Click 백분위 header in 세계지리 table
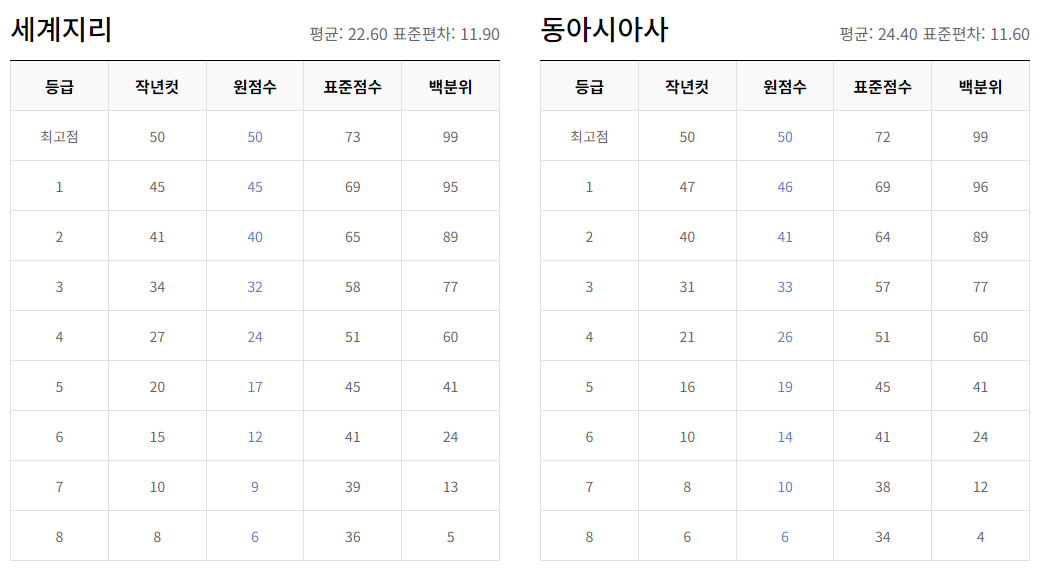 451,86
